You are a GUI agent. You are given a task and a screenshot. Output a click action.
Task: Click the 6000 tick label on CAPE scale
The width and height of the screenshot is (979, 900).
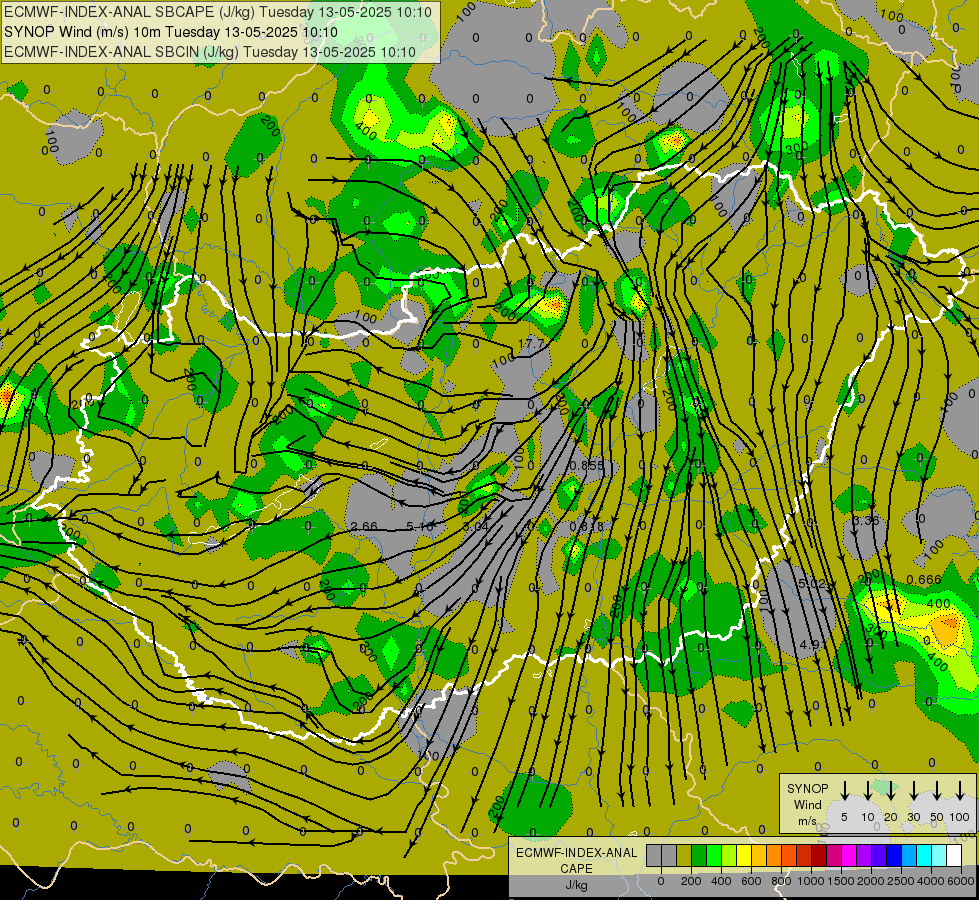(x=961, y=881)
